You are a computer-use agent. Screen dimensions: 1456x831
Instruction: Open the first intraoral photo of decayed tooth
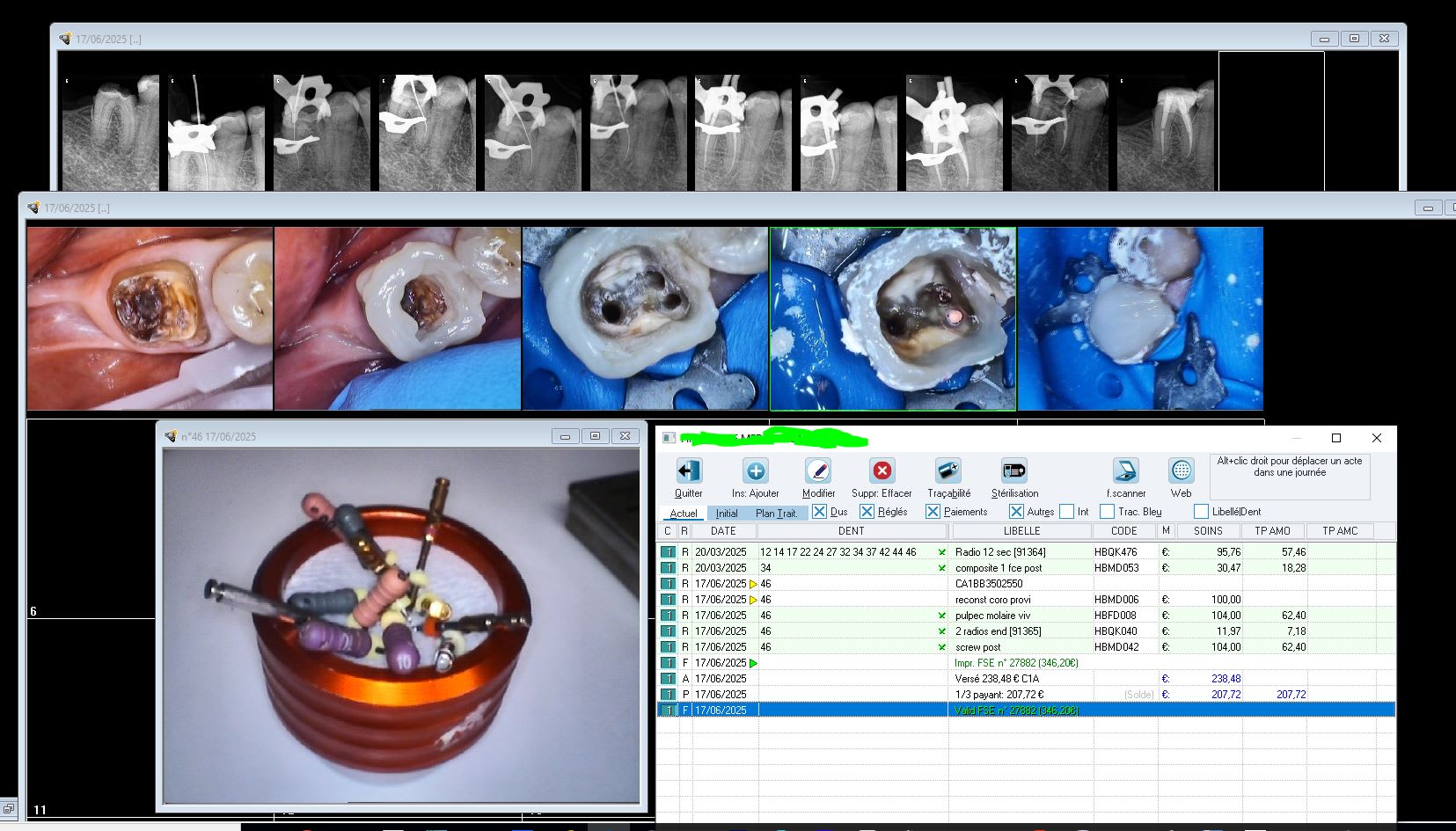(x=150, y=318)
